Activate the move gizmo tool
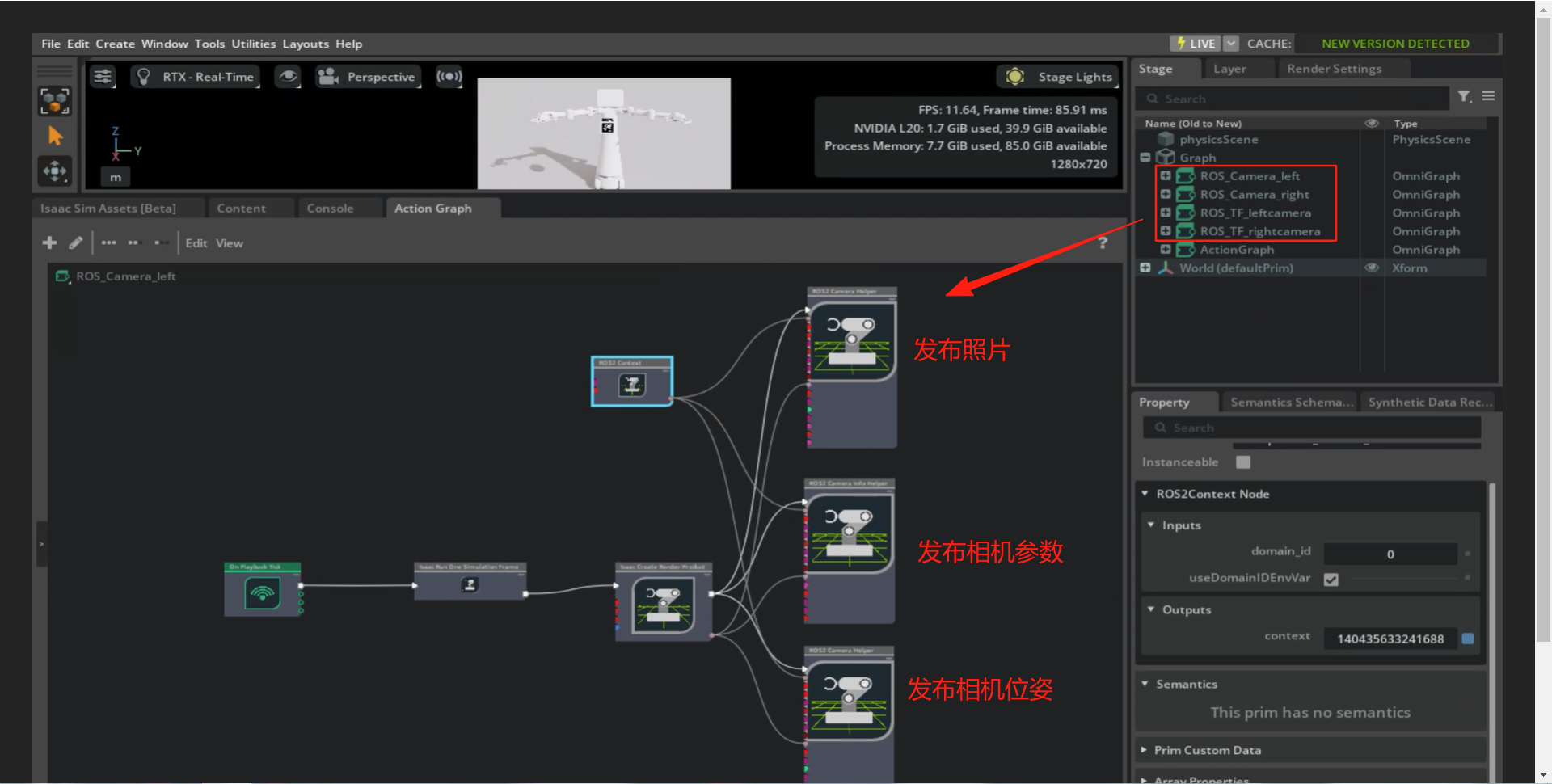The height and width of the screenshot is (784, 1552). 55,171
